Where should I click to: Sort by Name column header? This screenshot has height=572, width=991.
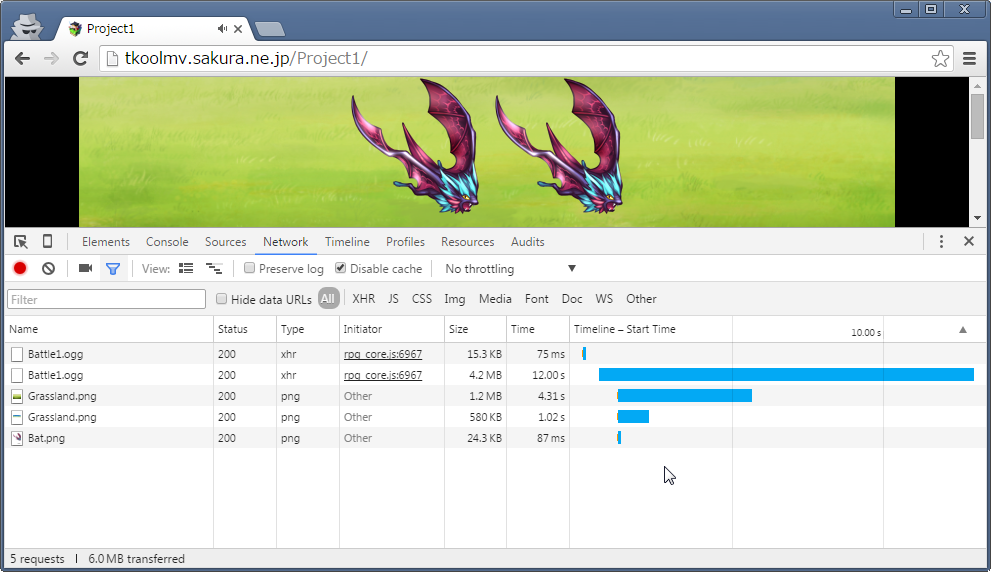coord(109,329)
